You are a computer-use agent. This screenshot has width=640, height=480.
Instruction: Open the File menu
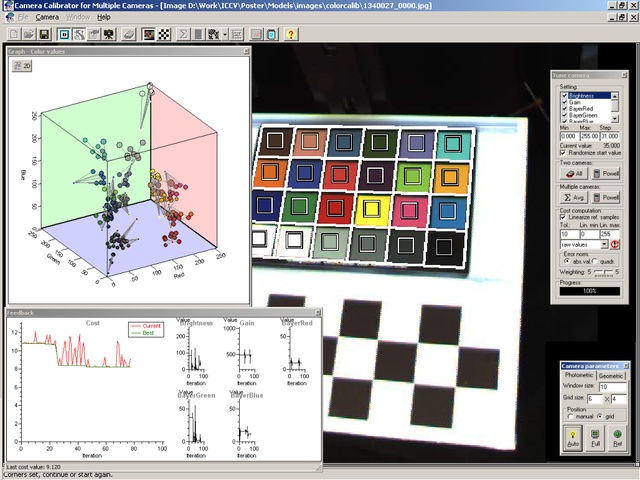23,17
